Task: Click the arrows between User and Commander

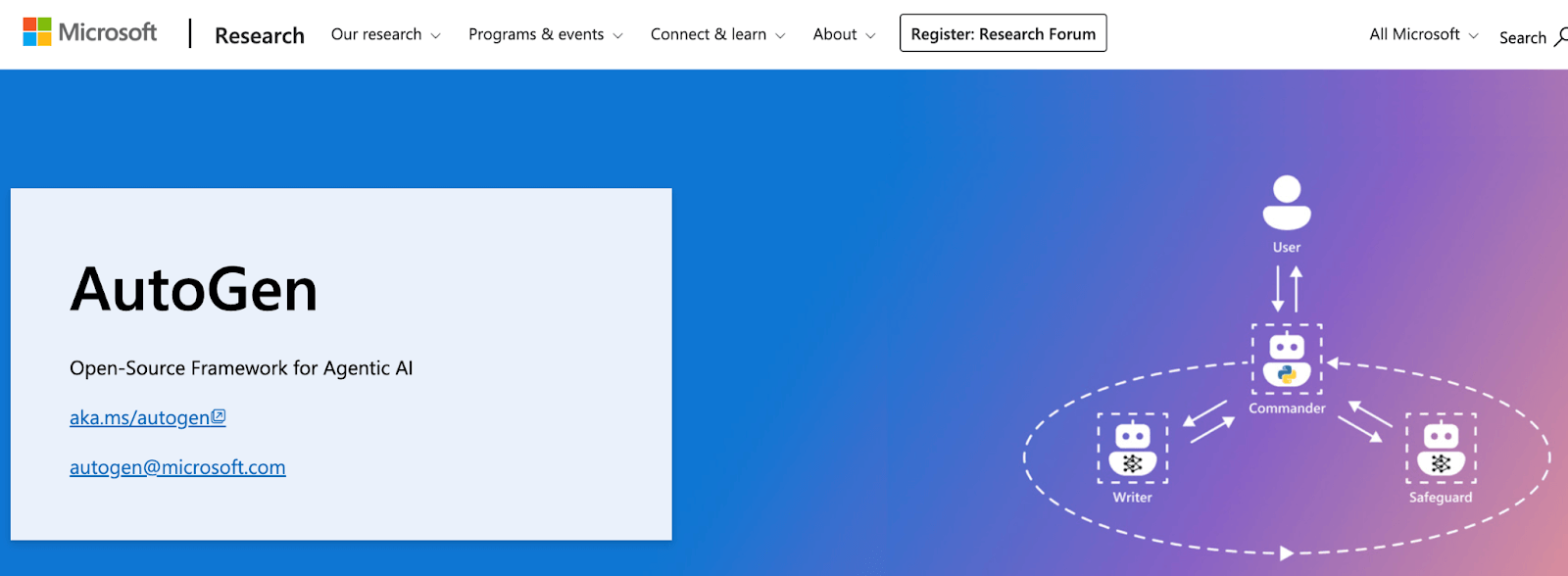Action: (x=1286, y=289)
